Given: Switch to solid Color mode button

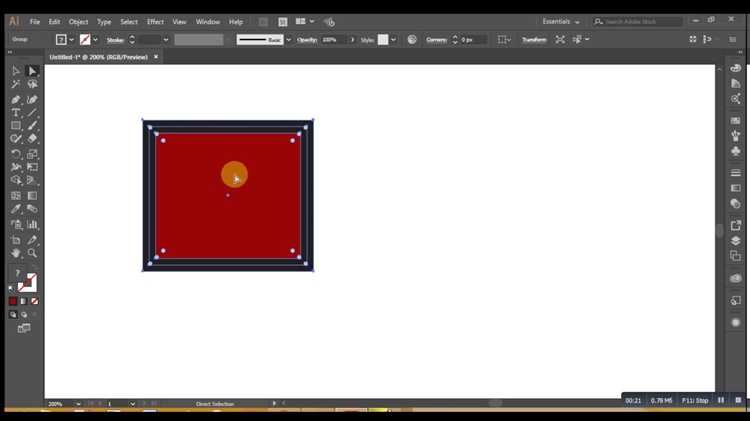Looking at the screenshot, I should pyautogui.click(x=13, y=301).
